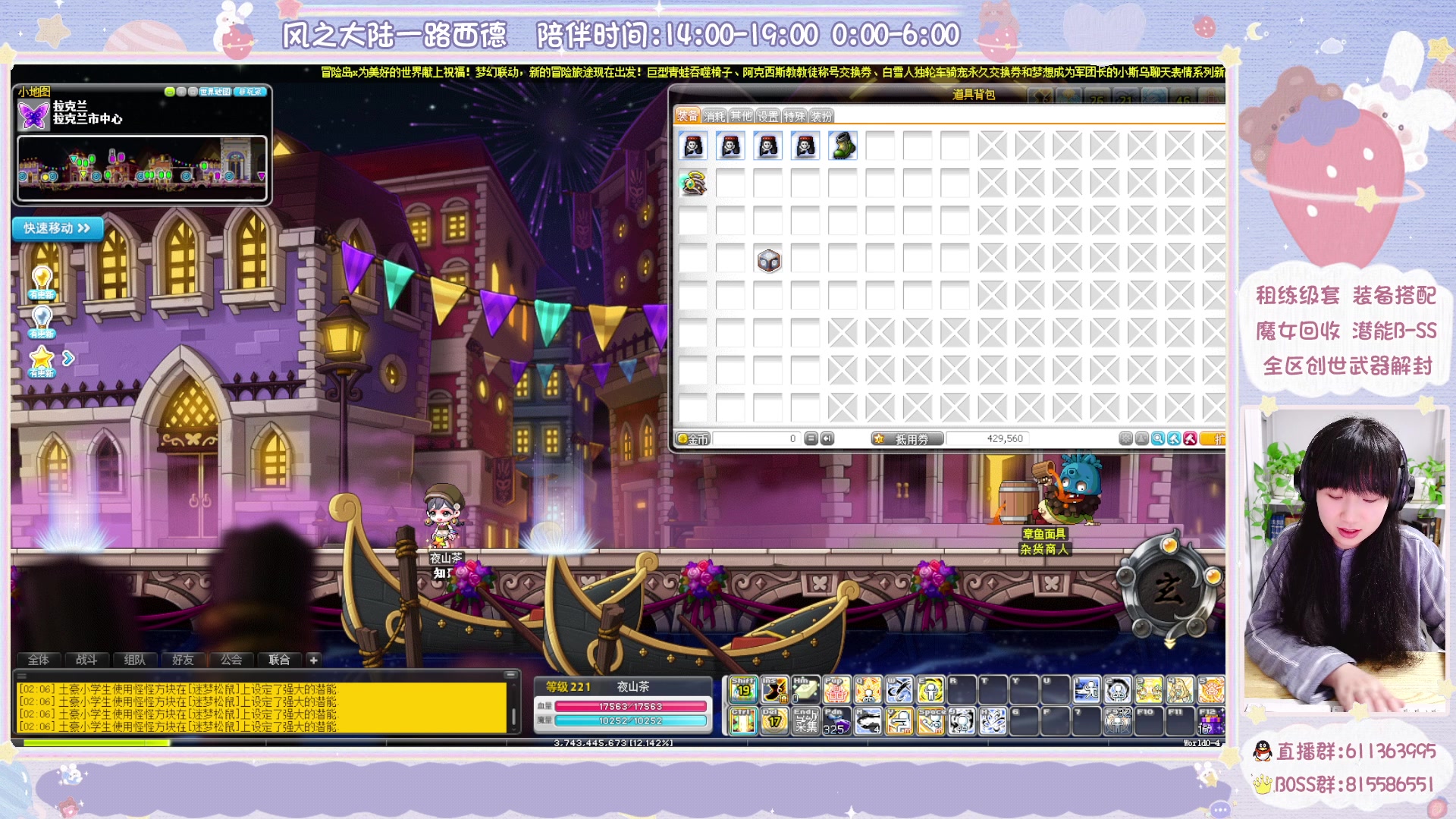Use the Pdn potion quick slot
Image resolution: width=1456 pixels, height=819 pixels.
[x=836, y=720]
